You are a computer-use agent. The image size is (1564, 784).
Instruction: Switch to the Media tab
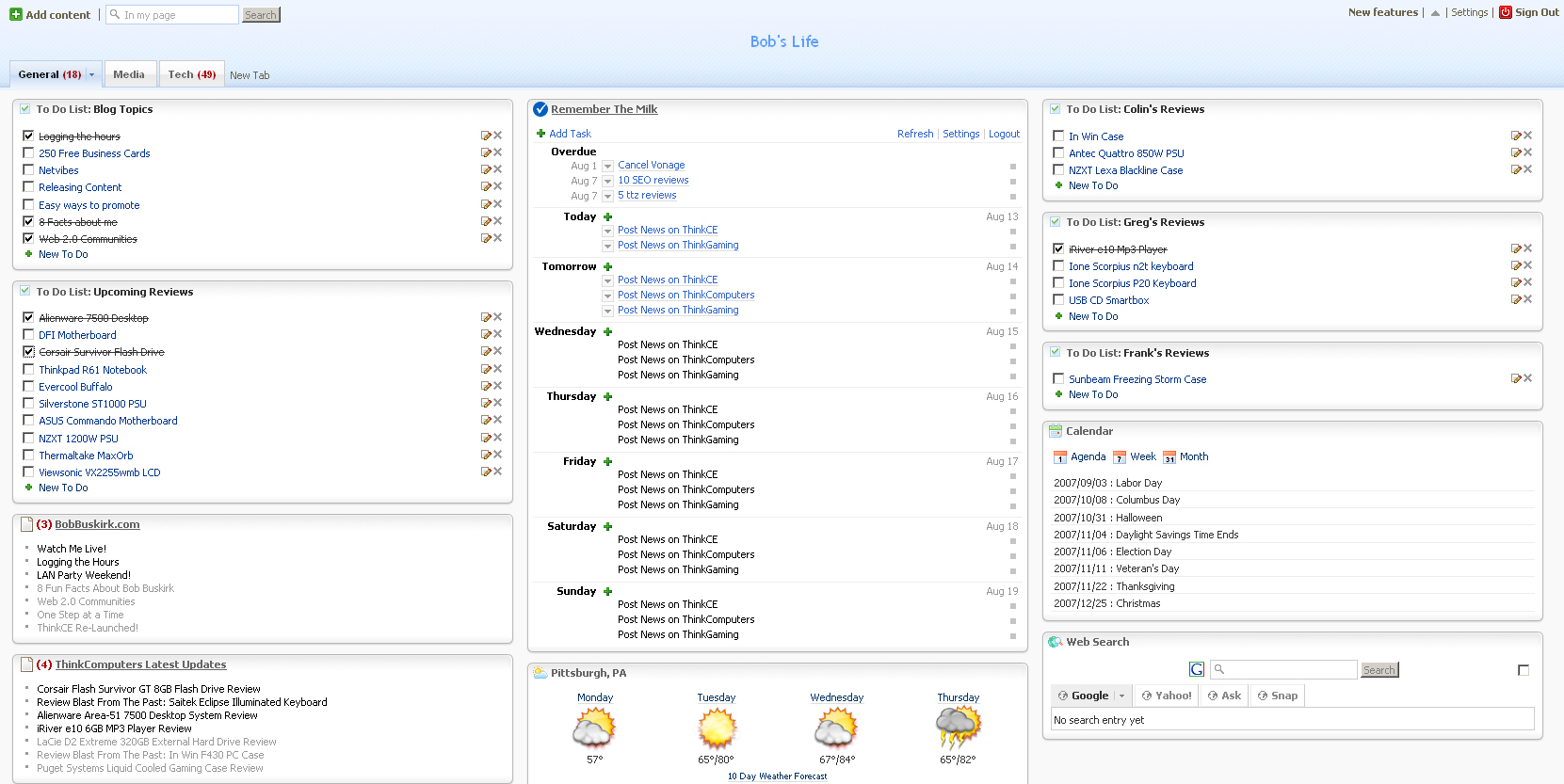click(x=129, y=75)
